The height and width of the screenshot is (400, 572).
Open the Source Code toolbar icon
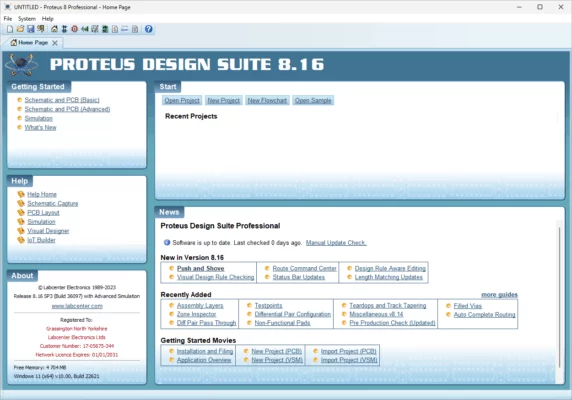pyautogui.click(x=125, y=29)
